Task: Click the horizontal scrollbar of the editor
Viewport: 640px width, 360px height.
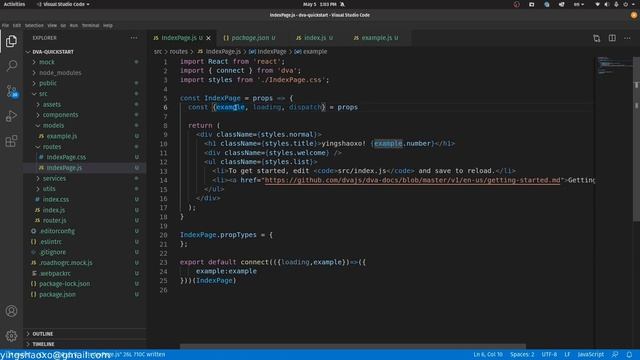Action: pyautogui.click(x=353, y=347)
